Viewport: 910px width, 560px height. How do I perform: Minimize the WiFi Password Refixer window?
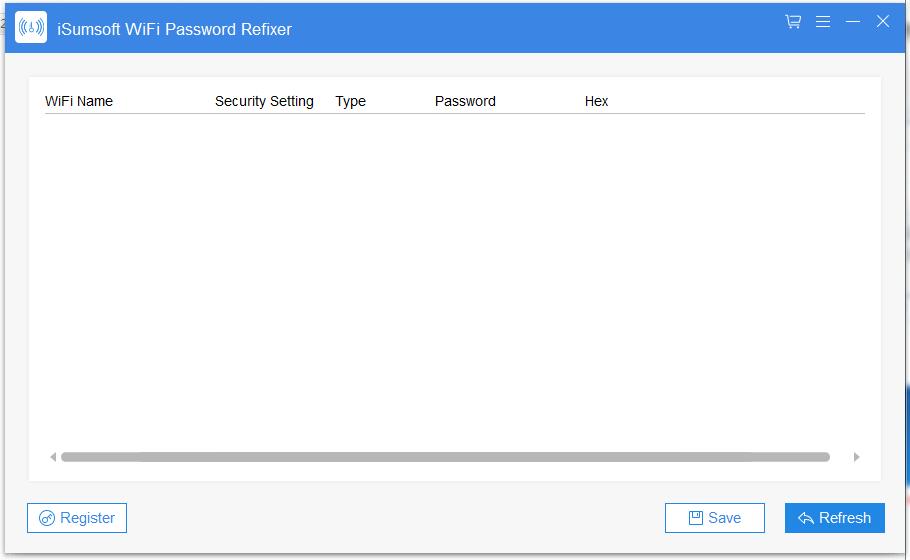(x=853, y=21)
